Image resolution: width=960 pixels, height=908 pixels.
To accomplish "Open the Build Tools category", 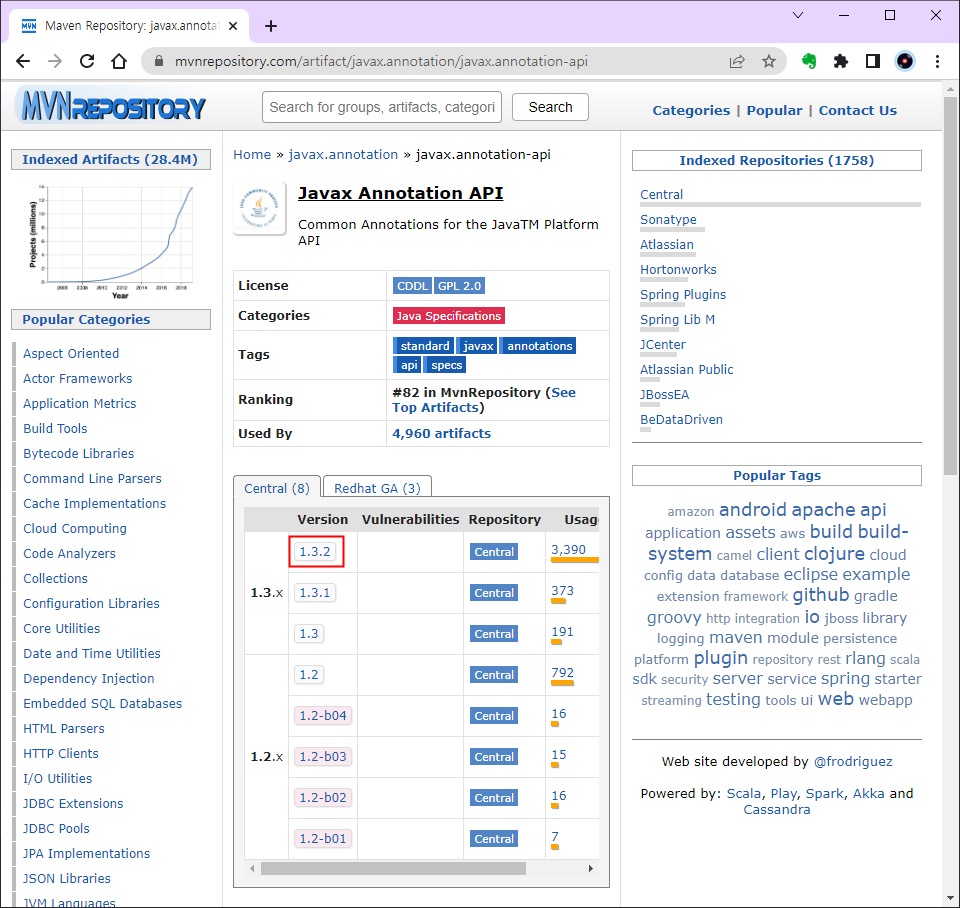I will (x=55, y=429).
